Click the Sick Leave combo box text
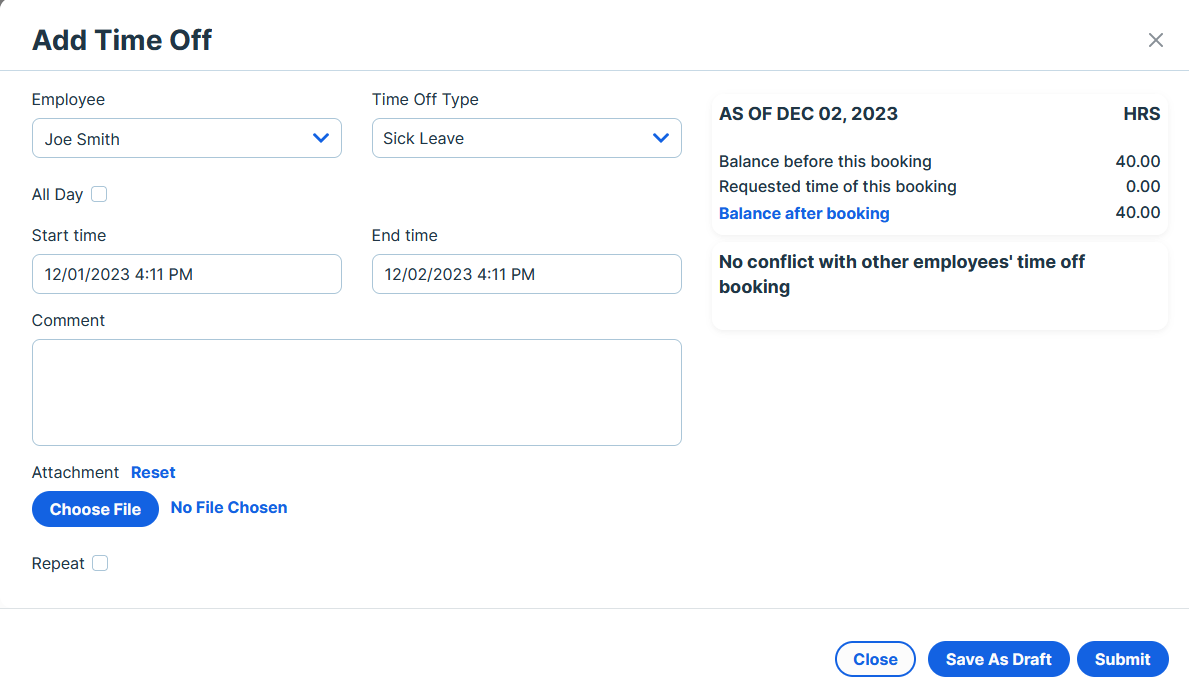The height and width of the screenshot is (687, 1189). coord(423,139)
